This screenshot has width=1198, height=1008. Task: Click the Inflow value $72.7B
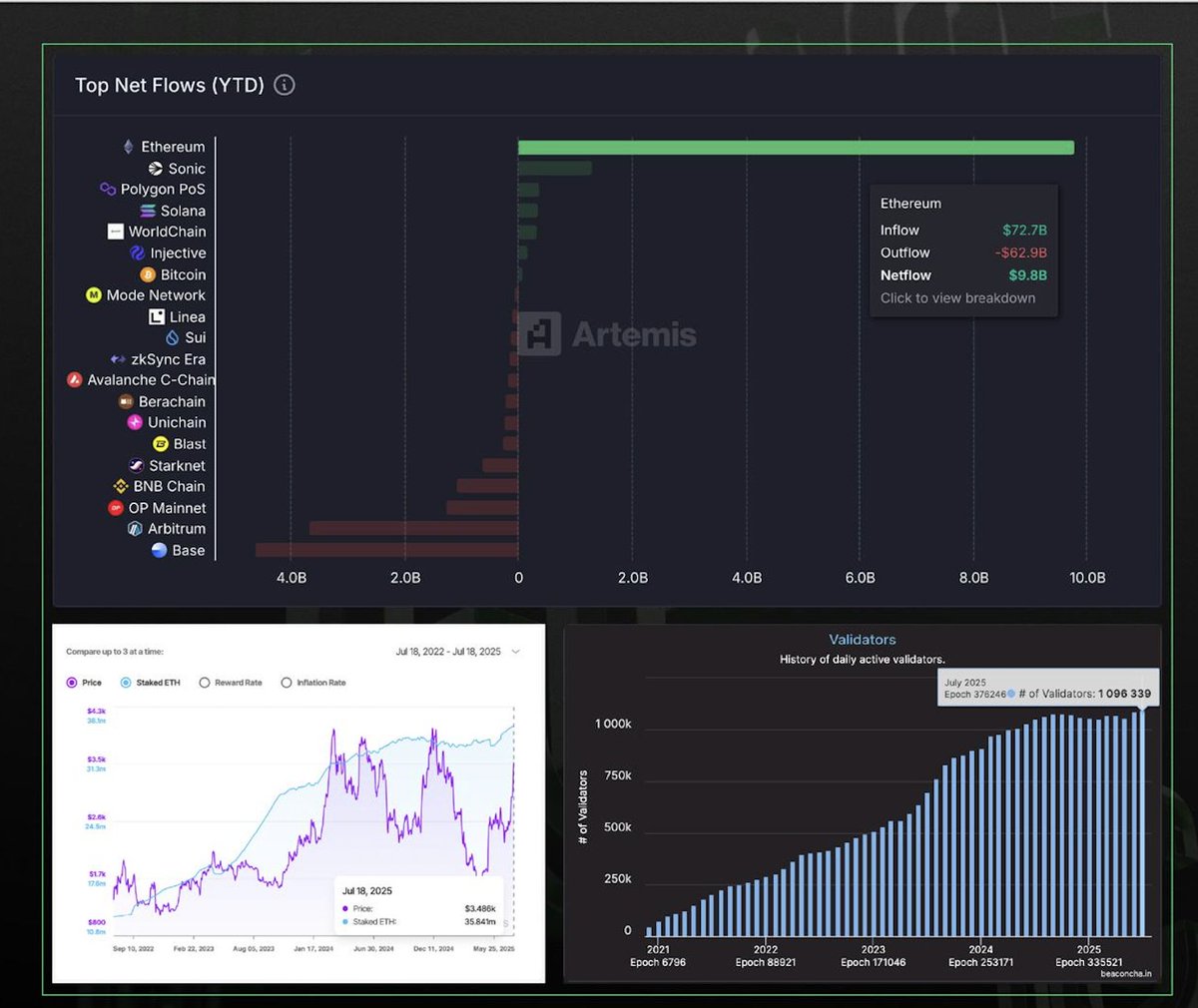tap(1024, 230)
